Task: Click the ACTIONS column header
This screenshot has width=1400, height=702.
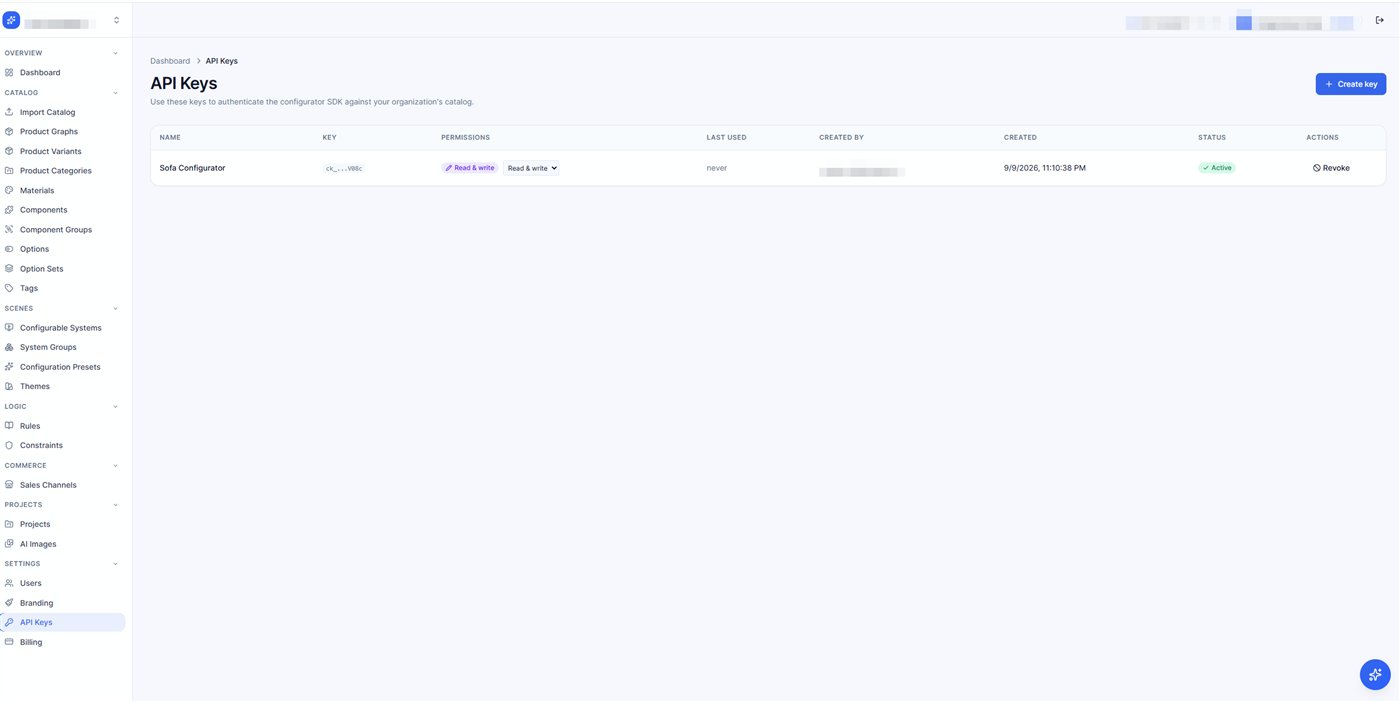Action: [x=1322, y=137]
